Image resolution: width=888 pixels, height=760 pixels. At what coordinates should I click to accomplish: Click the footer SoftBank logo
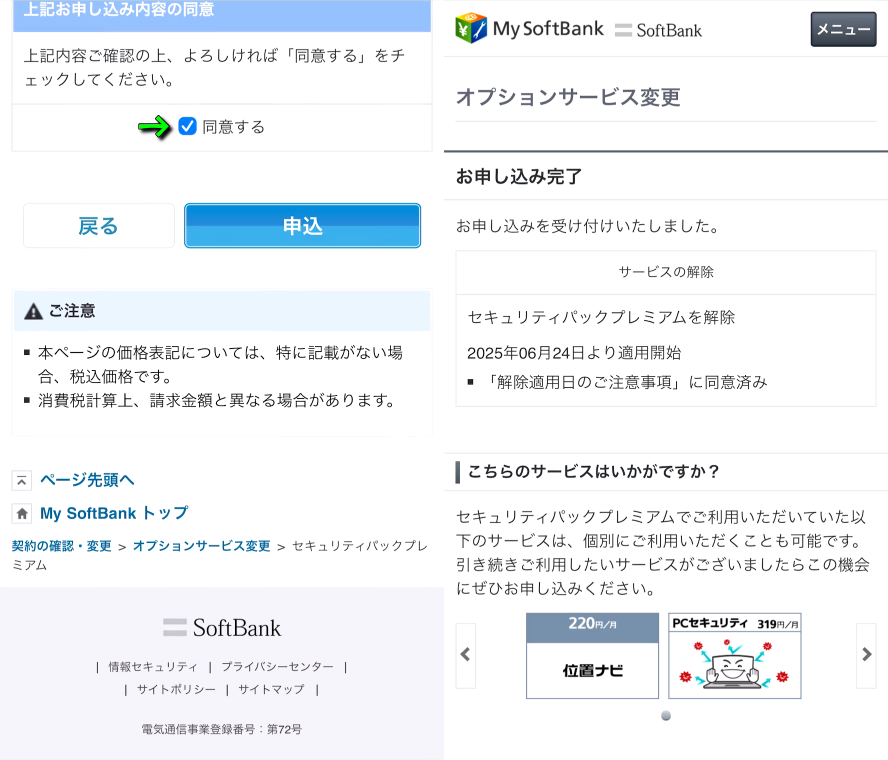point(222,627)
